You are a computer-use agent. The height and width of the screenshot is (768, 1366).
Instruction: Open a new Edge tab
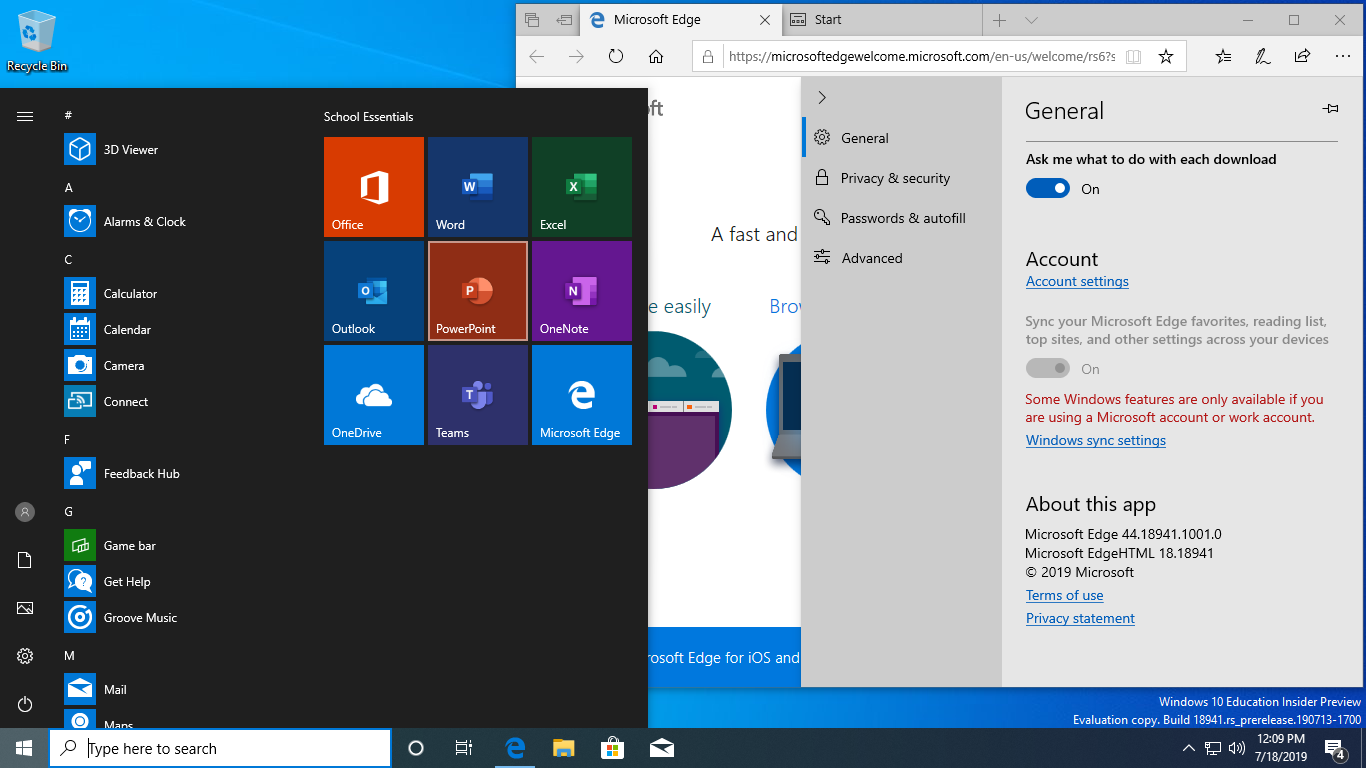click(1000, 20)
